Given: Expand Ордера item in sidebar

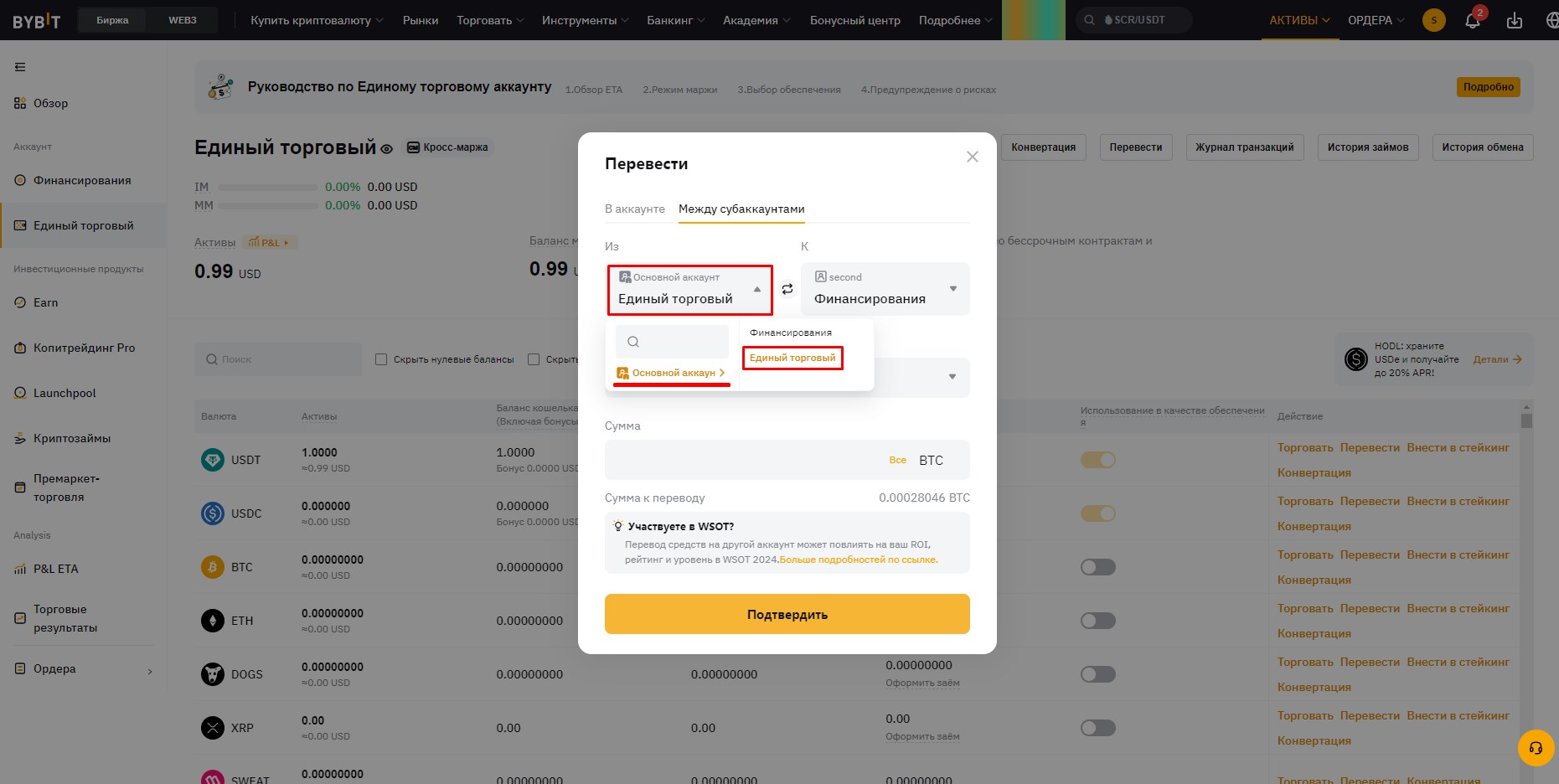Looking at the screenshot, I should pos(84,668).
